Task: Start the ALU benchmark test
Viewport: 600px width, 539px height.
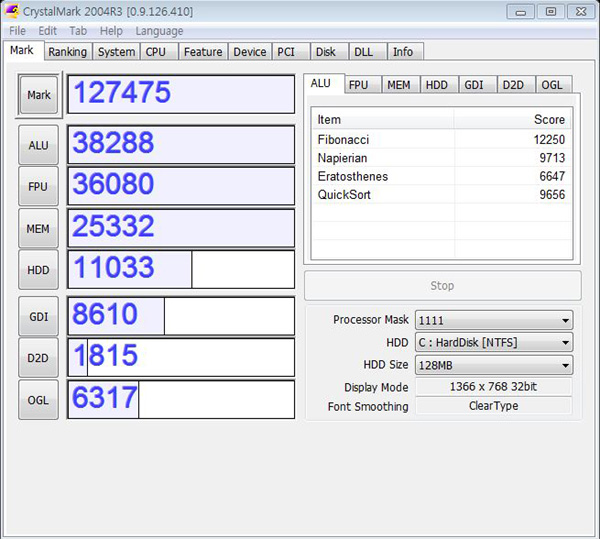Action: [38, 145]
